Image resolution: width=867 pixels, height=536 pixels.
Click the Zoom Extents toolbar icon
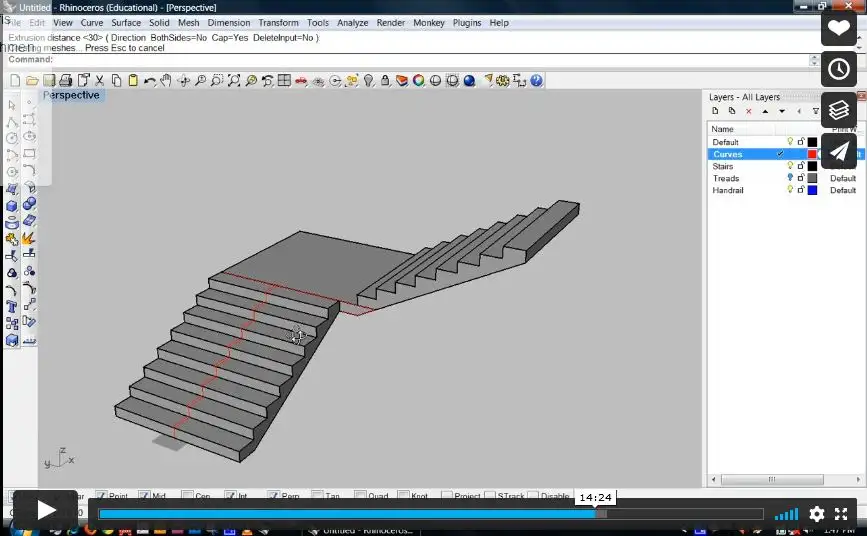coord(234,81)
